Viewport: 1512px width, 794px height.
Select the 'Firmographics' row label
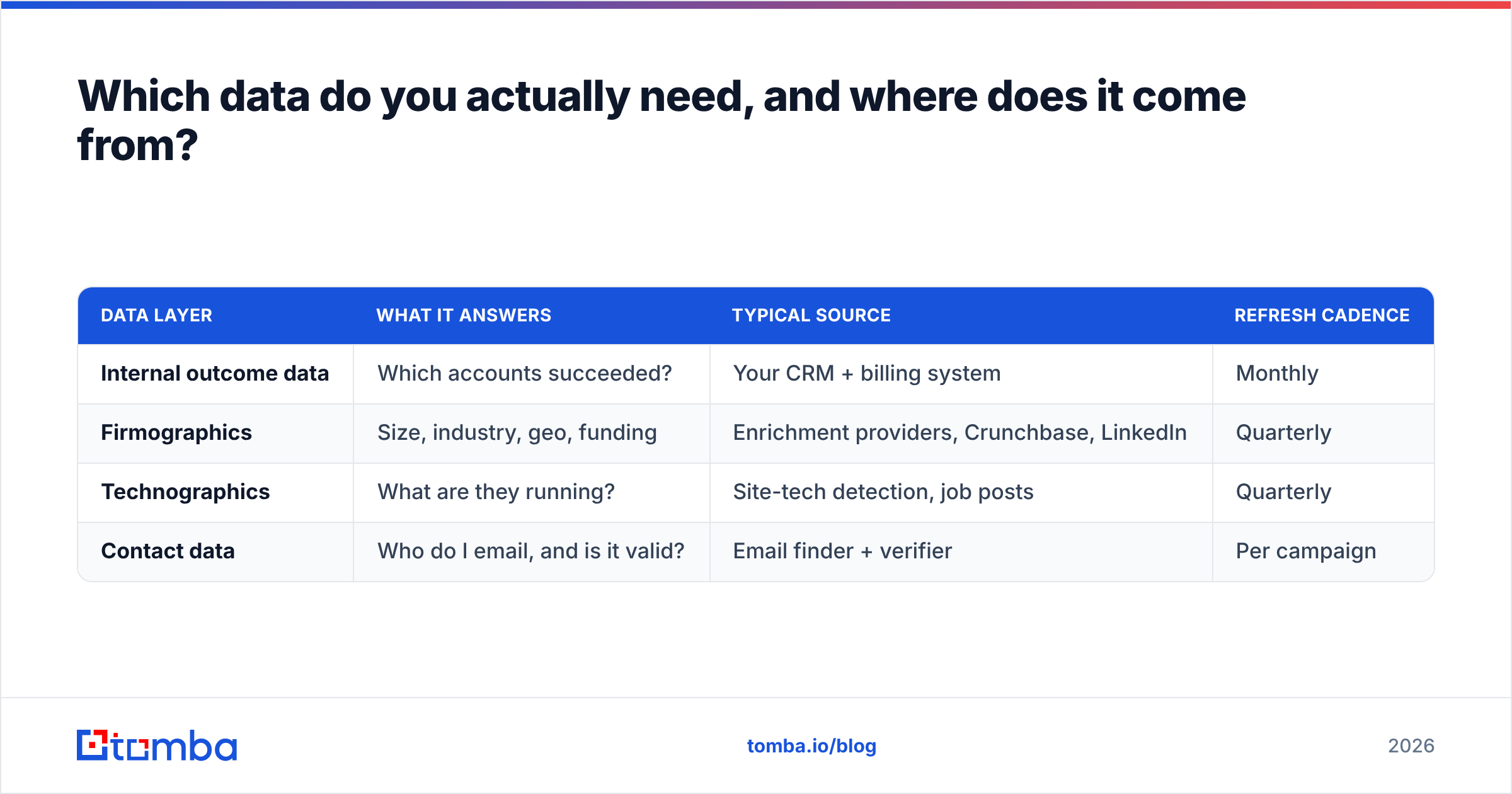point(176,432)
